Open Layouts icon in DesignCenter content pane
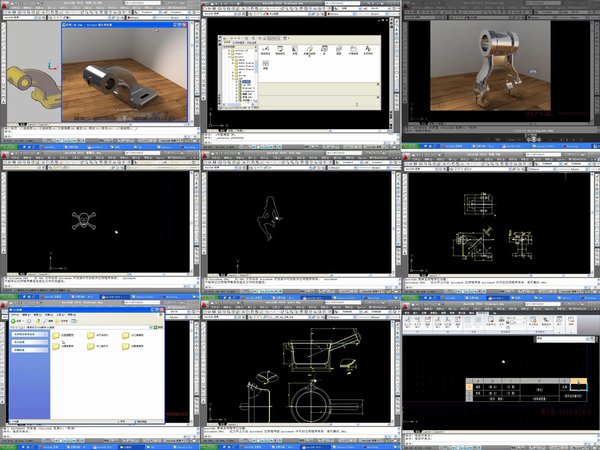This screenshot has width=600, height=450. pyautogui.click(x=295, y=51)
